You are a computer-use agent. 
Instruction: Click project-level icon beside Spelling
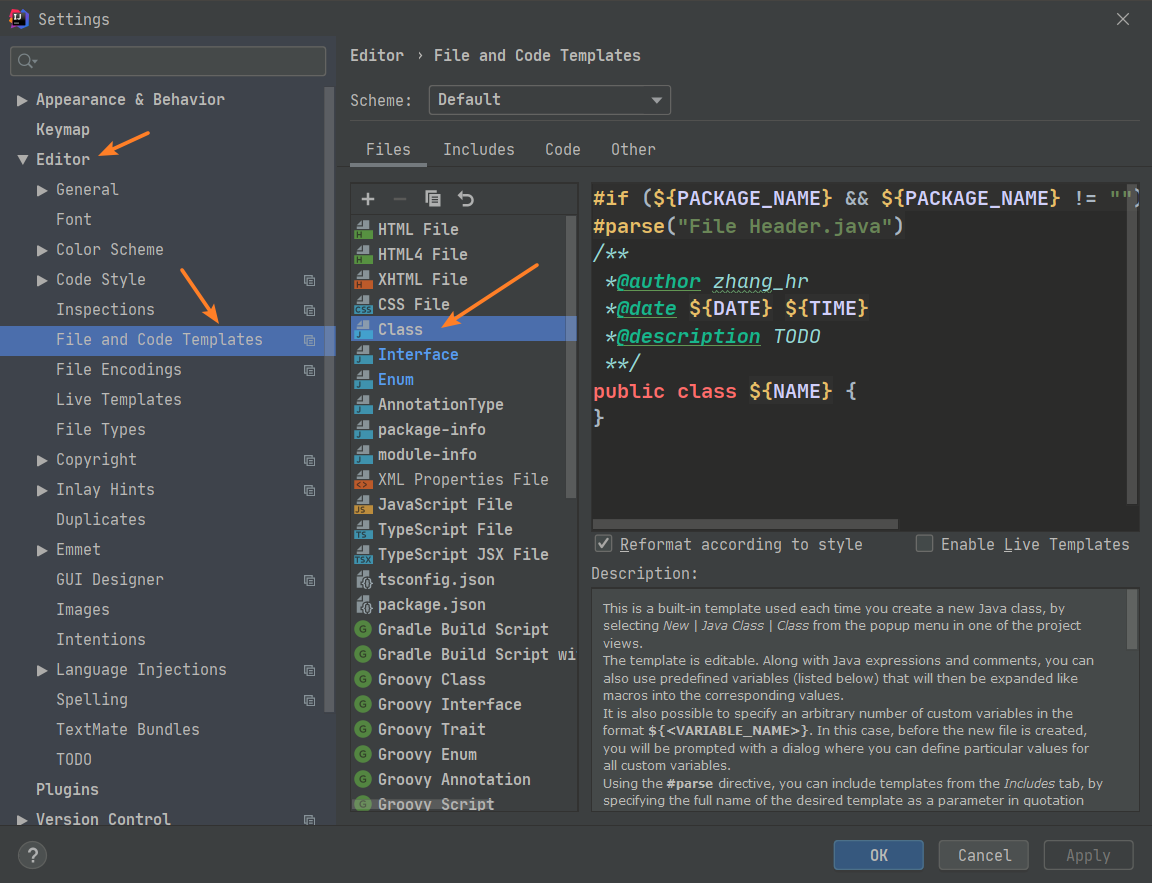pyautogui.click(x=309, y=701)
